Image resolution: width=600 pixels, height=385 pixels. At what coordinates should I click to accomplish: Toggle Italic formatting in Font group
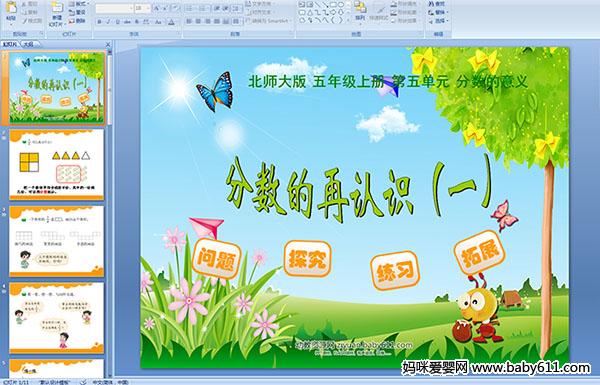pyautogui.click(x=108, y=22)
